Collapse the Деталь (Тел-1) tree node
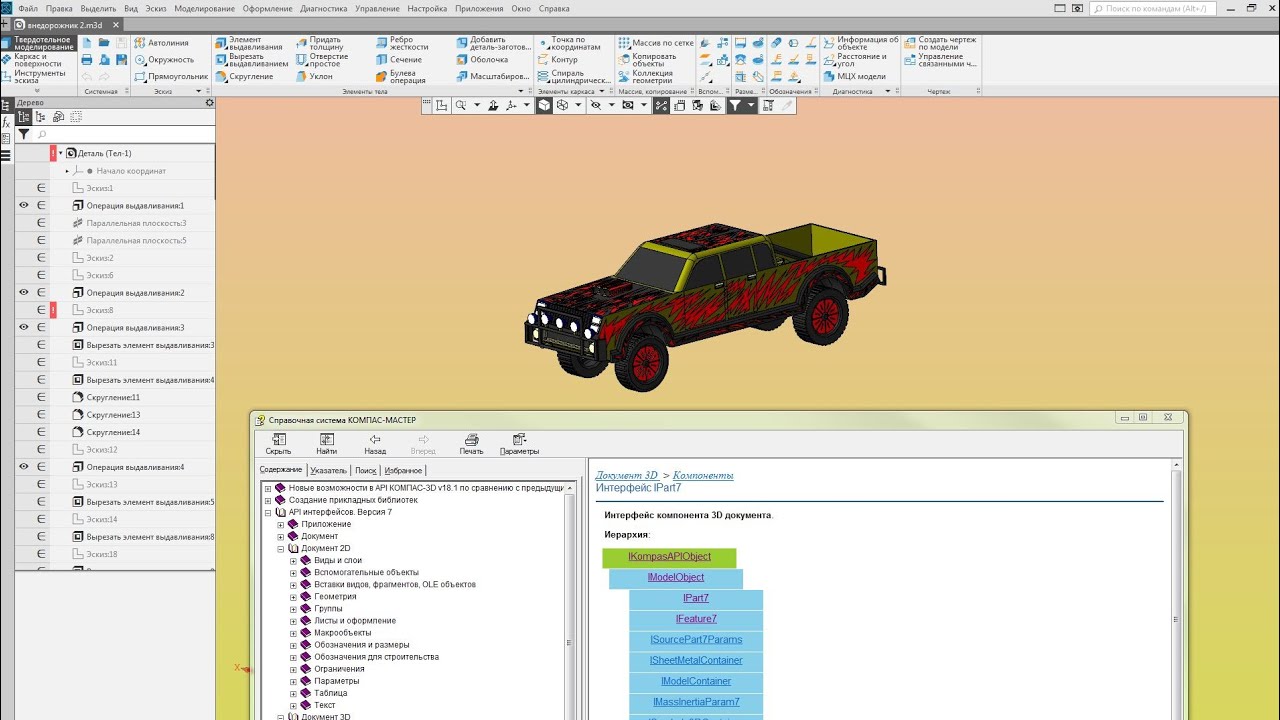 pyautogui.click(x=60, y=153)
